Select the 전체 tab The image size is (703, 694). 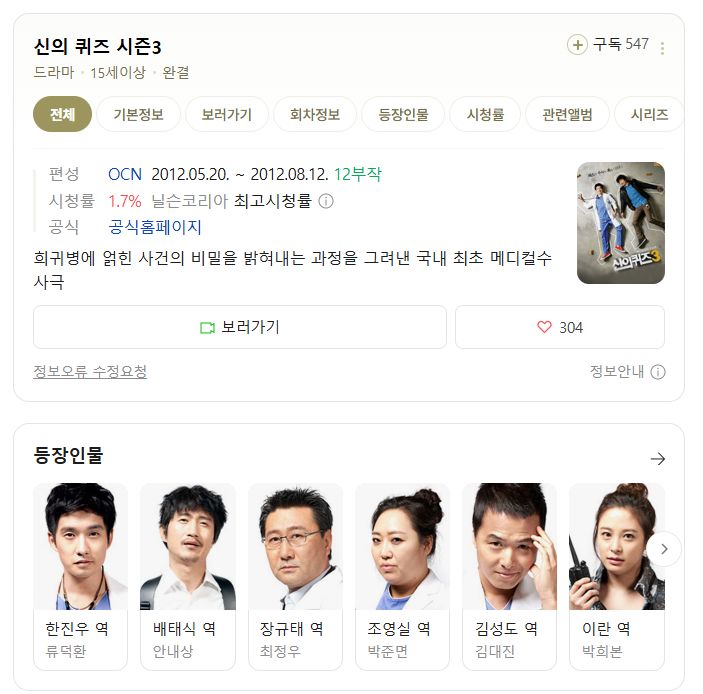point(62,114)
